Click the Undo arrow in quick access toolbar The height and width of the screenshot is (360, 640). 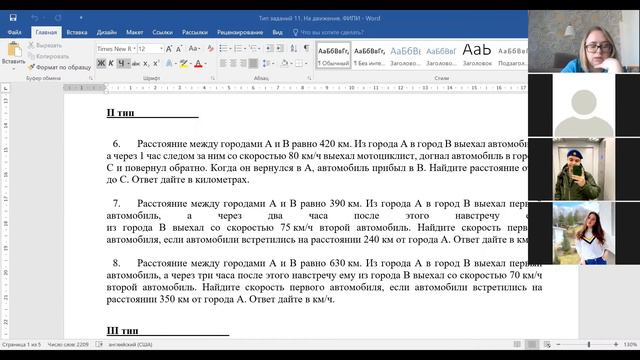[35, 18]
